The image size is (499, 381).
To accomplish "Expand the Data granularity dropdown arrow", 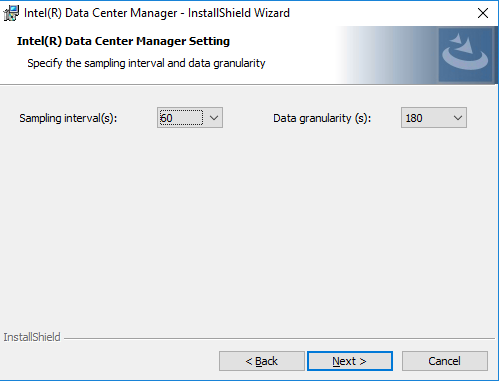I will [x=458, y=118].
